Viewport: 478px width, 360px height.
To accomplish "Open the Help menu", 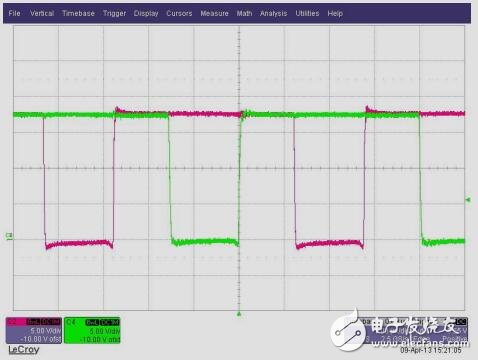I will point(335,13).
